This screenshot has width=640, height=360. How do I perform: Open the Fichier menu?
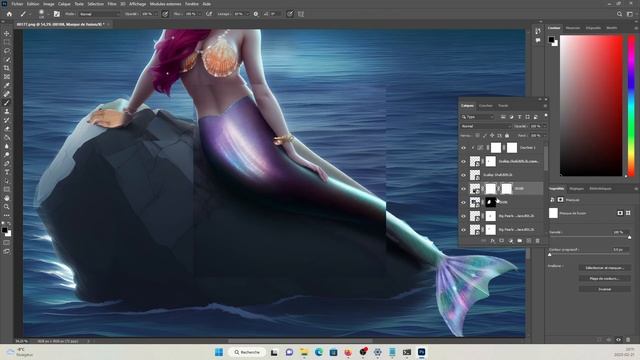(x=17, y=4)
